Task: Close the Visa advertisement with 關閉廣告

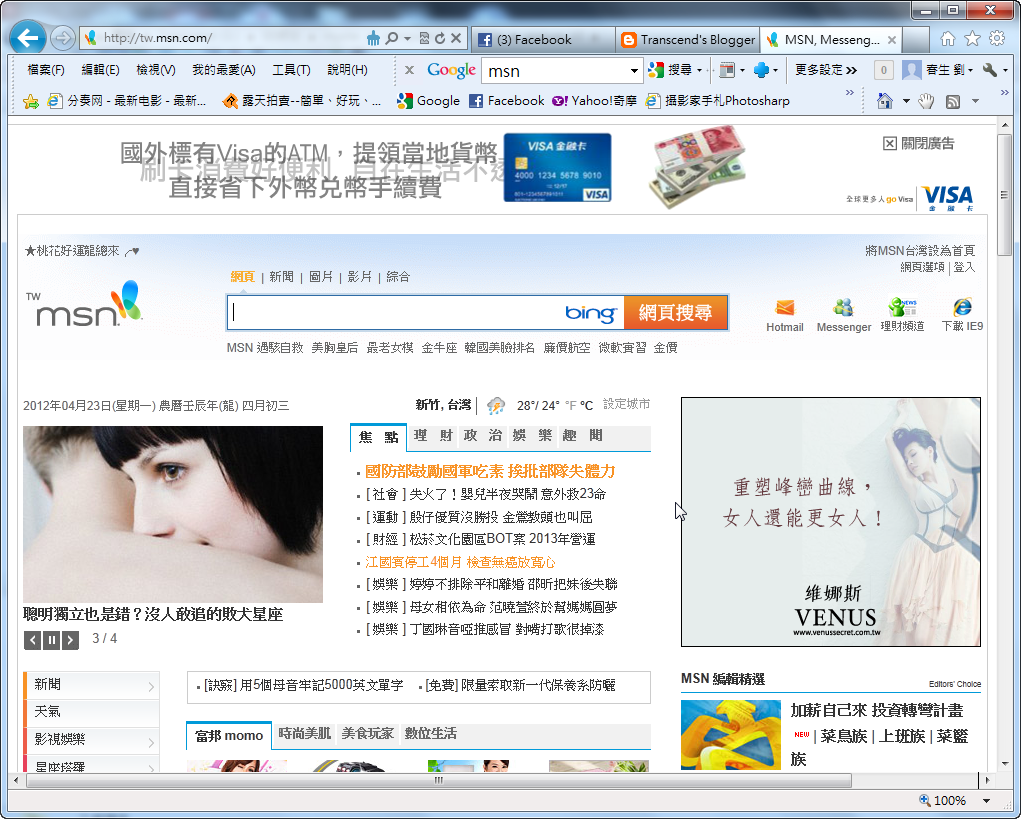Action: click(918, 143)
